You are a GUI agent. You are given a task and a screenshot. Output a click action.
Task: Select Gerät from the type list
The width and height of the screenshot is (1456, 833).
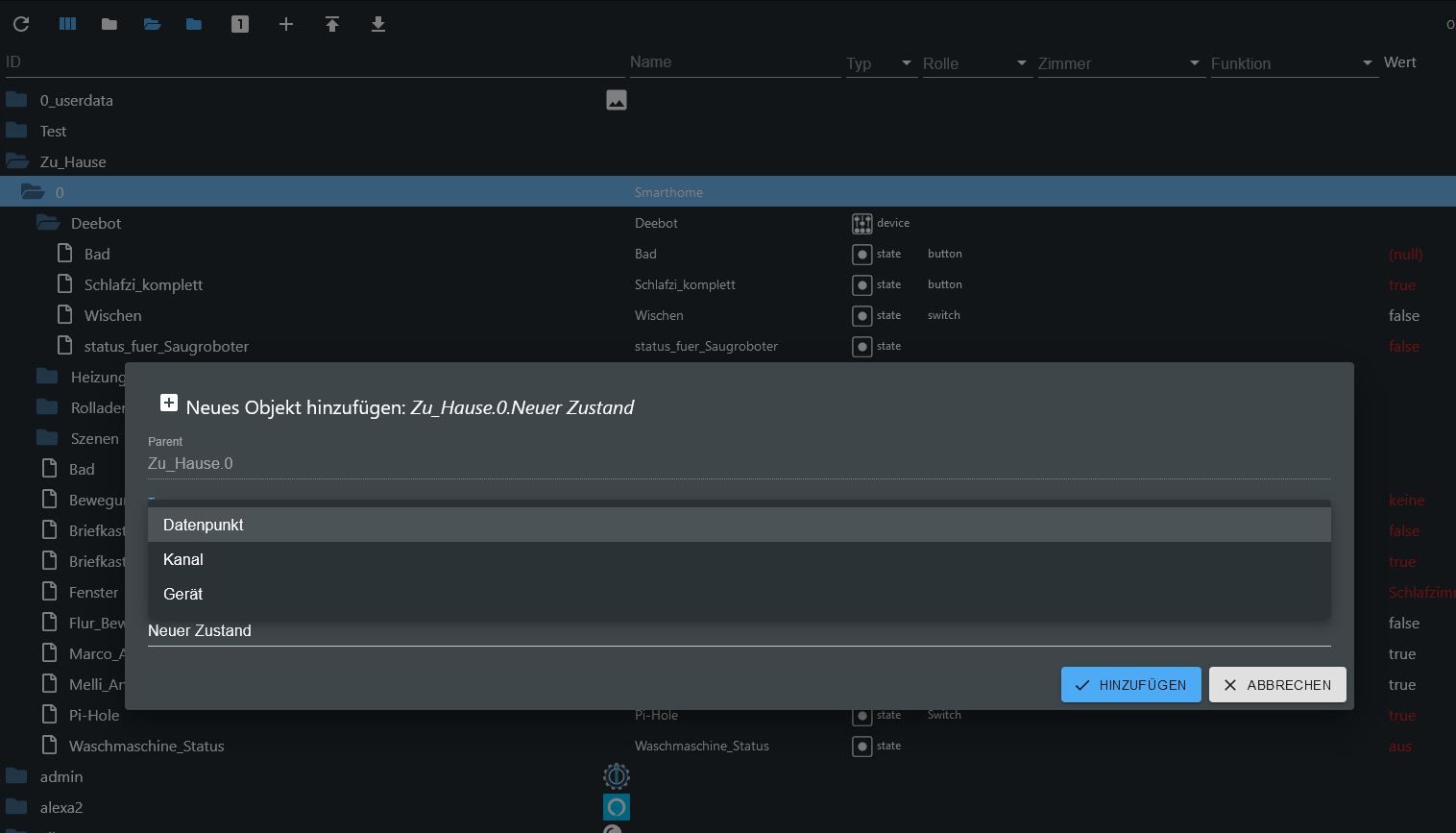click(740, 594)
